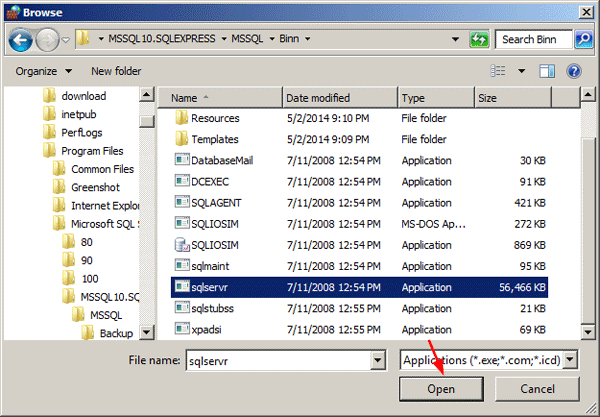Click the SQLAGENT application icon
600x417 pixels.
[x=180, y=202]
